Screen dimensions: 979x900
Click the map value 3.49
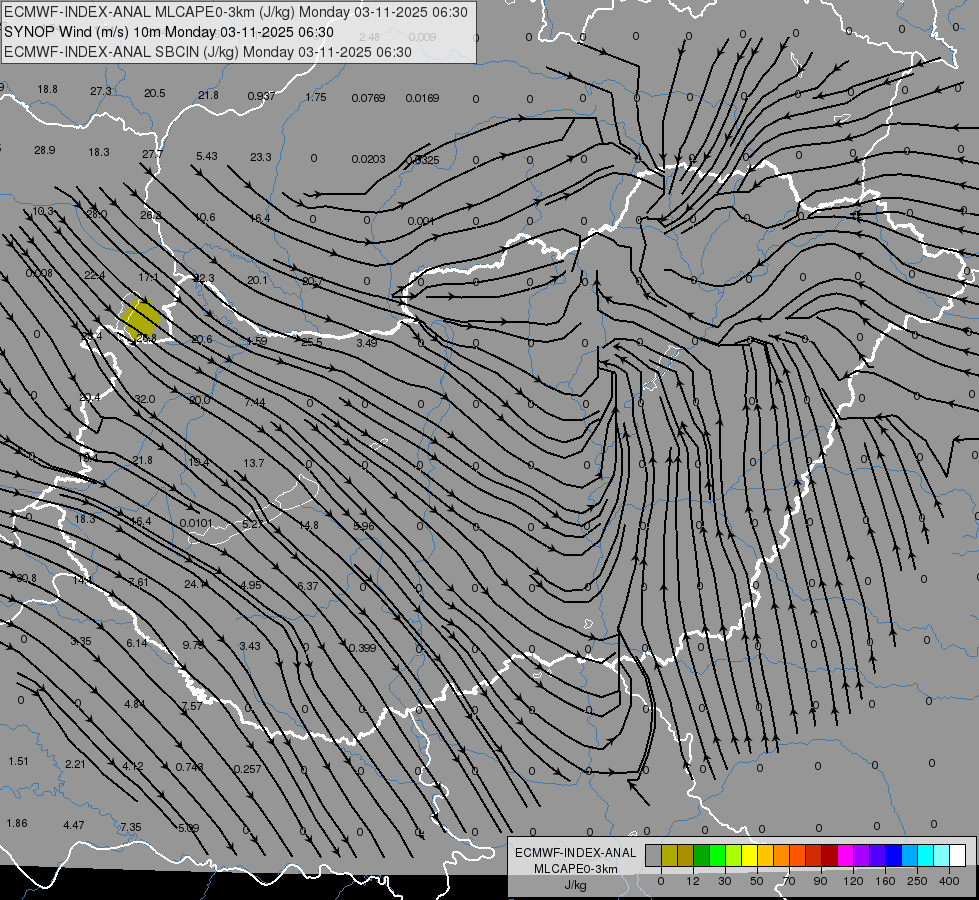pos(367,343)
